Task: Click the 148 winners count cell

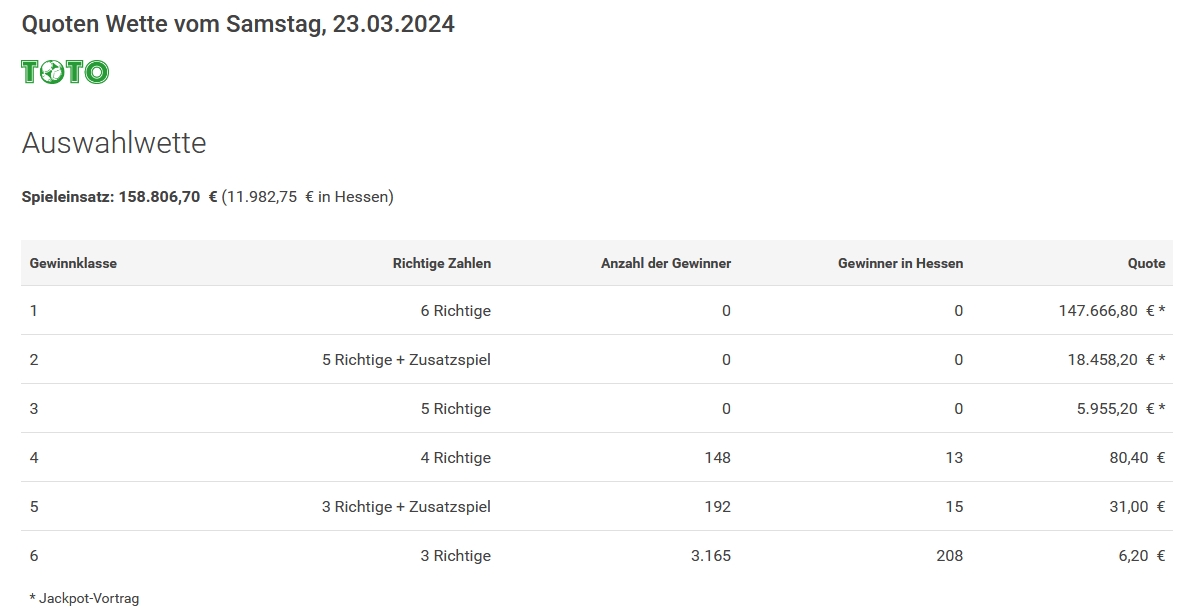Action: pyautogui.click(x=717, y=458)
